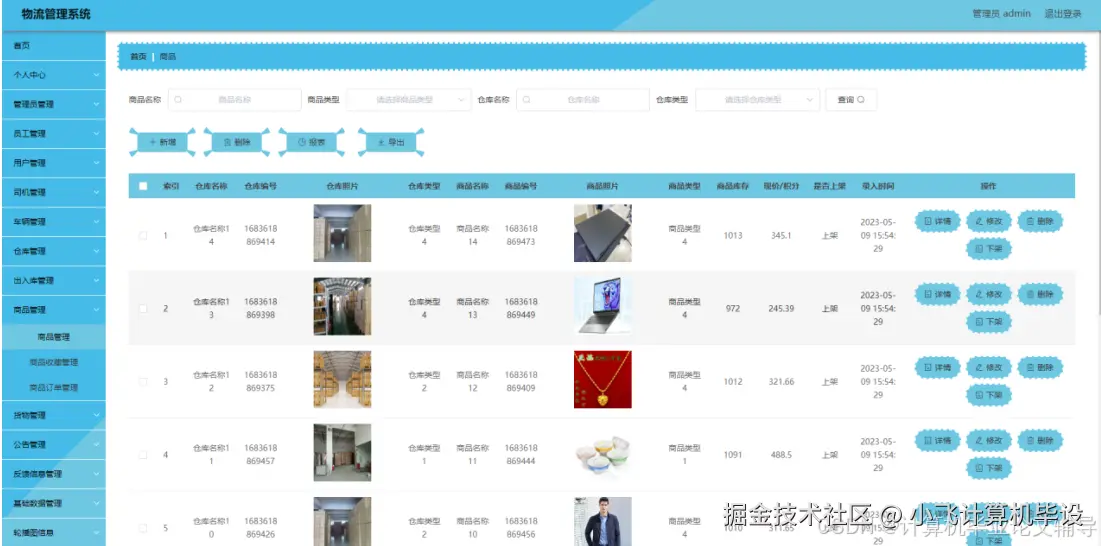Click 下架 icon for 商品名称 11 row
This screenshot has width=1101, height=546.
[979, 468]
